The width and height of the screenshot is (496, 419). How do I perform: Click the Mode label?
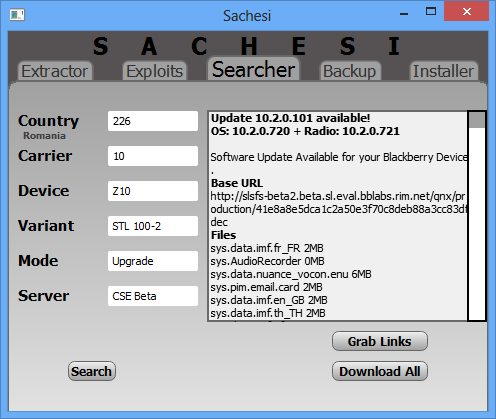(38, 261)
